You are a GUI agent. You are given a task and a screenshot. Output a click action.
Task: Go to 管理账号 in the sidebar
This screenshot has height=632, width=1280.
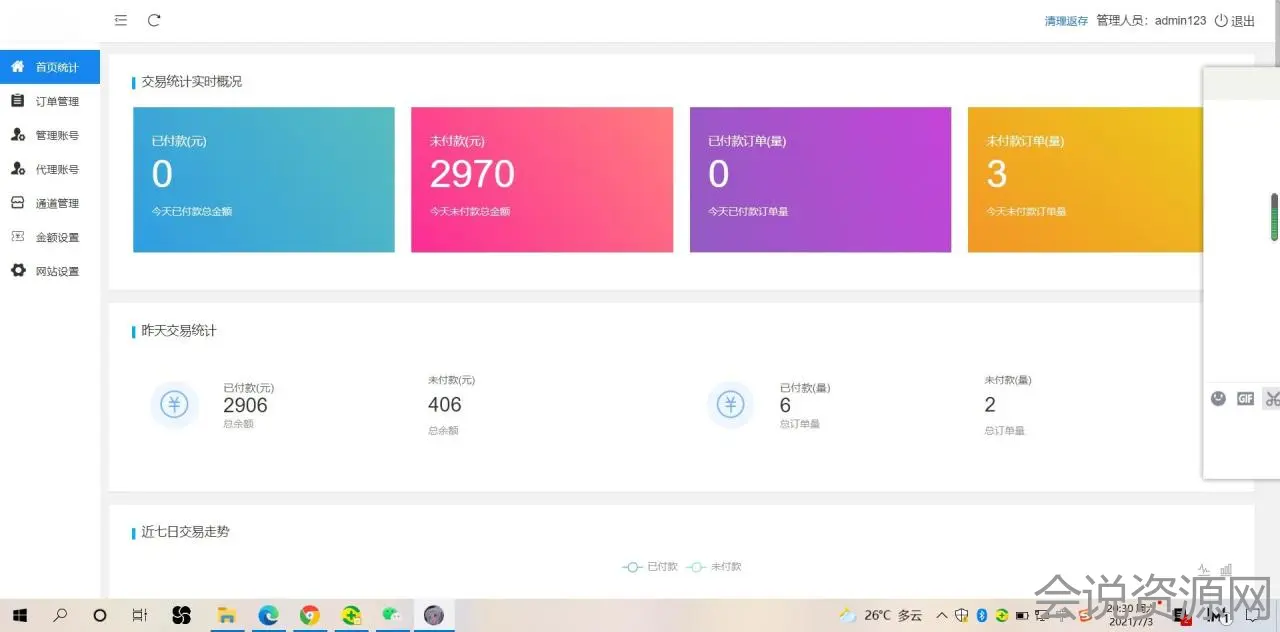[x=56, y=135]
